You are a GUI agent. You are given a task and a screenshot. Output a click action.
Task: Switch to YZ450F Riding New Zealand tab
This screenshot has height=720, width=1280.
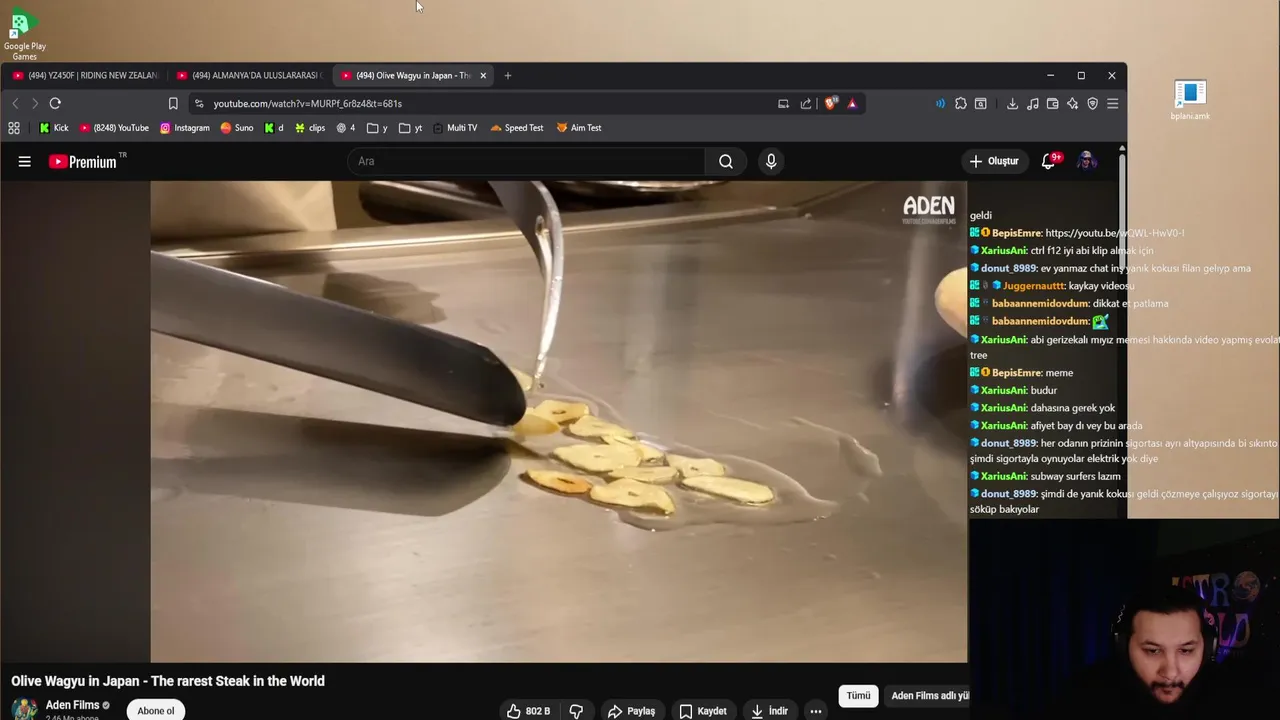coord(85,75)
